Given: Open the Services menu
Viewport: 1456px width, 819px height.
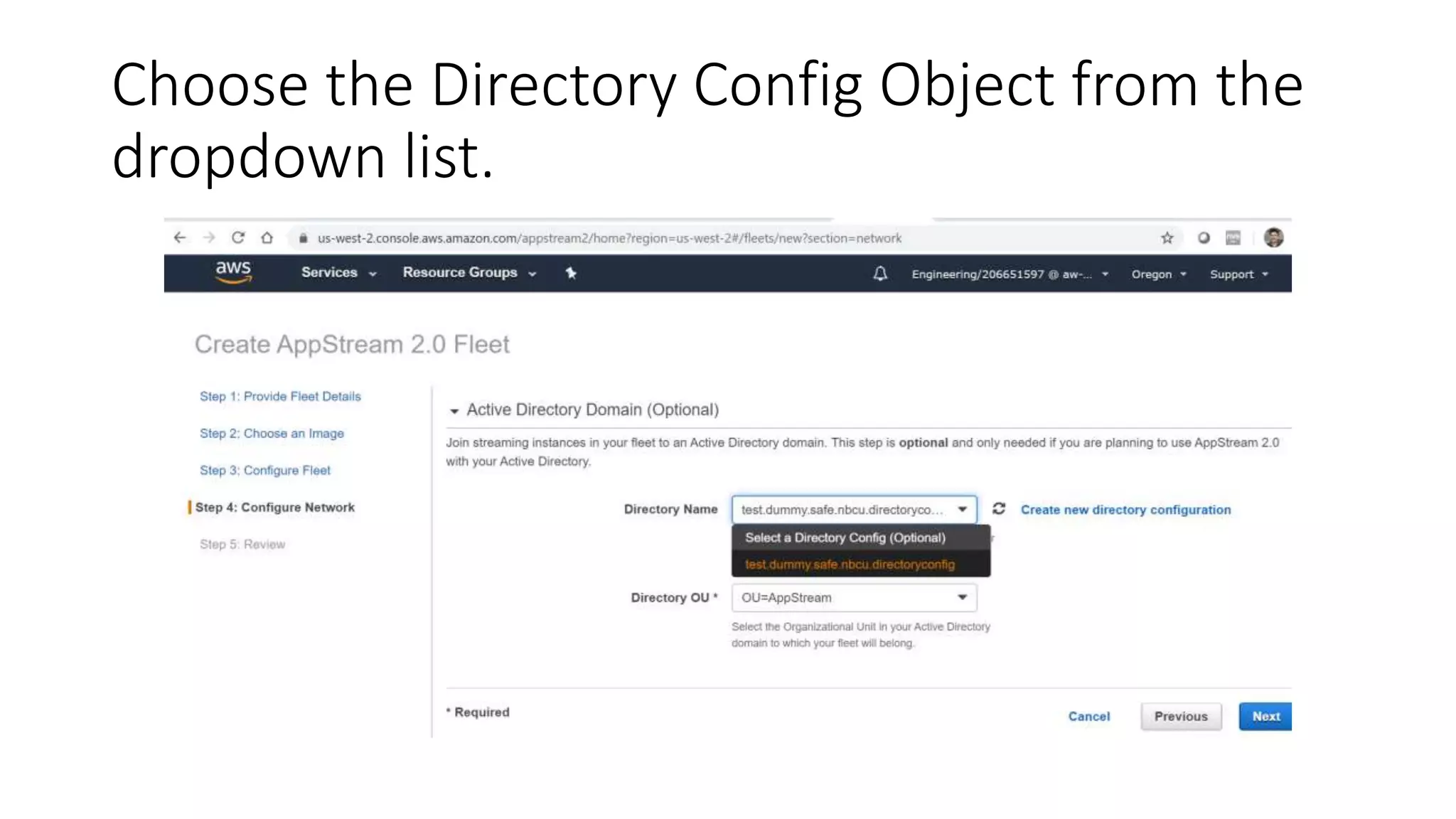Looking at the screenshot, I should 338,272.
